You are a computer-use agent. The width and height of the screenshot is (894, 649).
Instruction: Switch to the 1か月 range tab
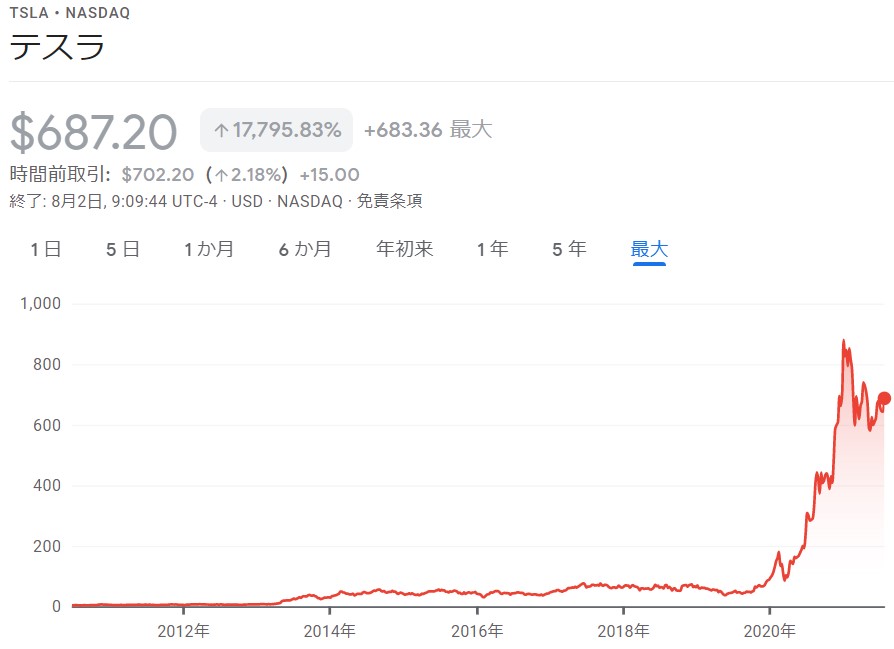click(x=209, y=249)
